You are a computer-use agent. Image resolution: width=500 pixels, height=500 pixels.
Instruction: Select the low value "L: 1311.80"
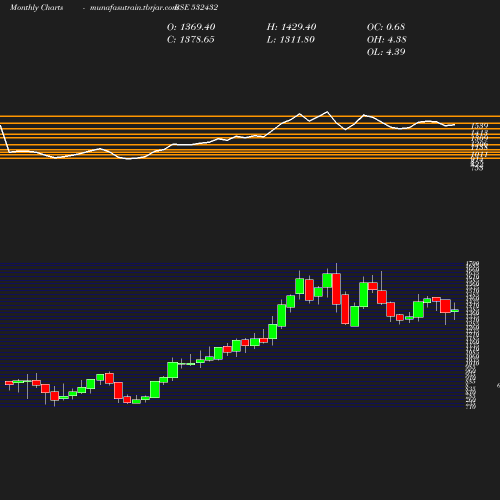(x=291, y=40)
